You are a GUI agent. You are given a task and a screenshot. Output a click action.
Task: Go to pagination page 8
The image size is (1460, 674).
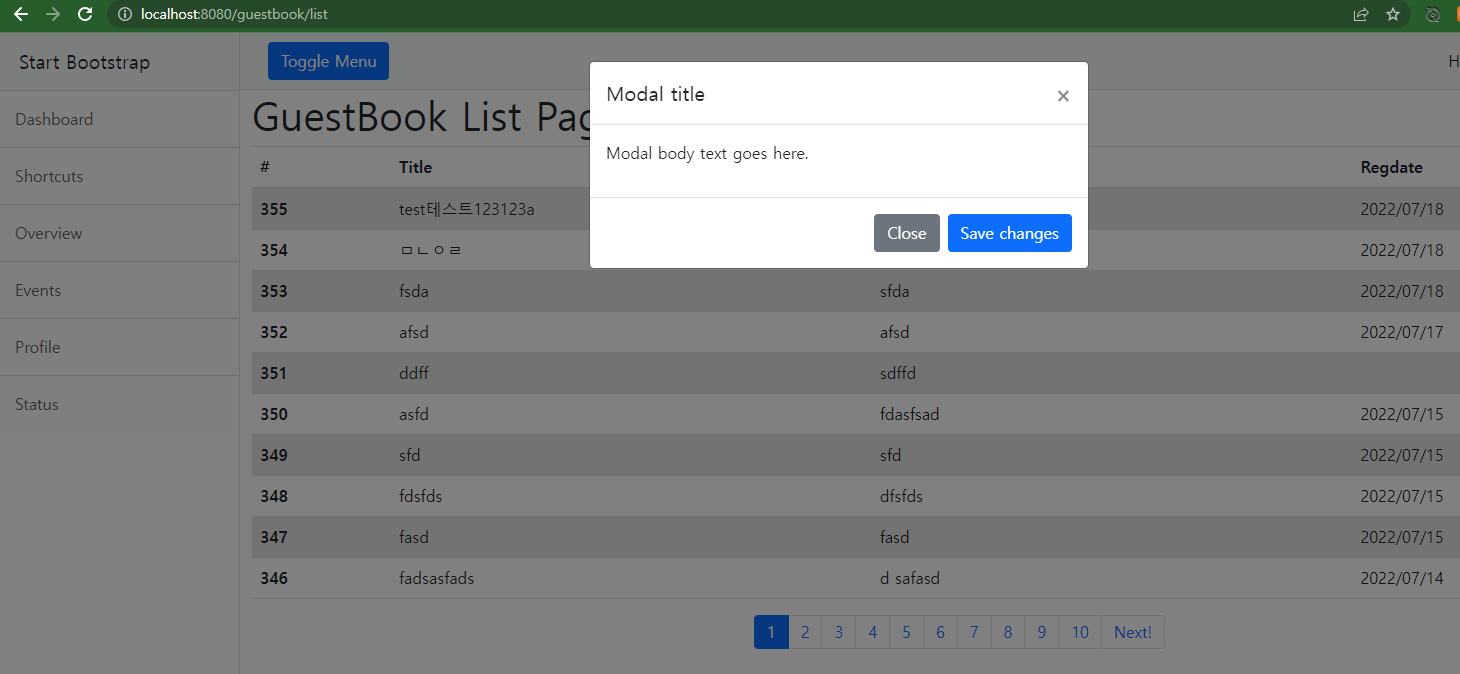(x=1008, y=632)
